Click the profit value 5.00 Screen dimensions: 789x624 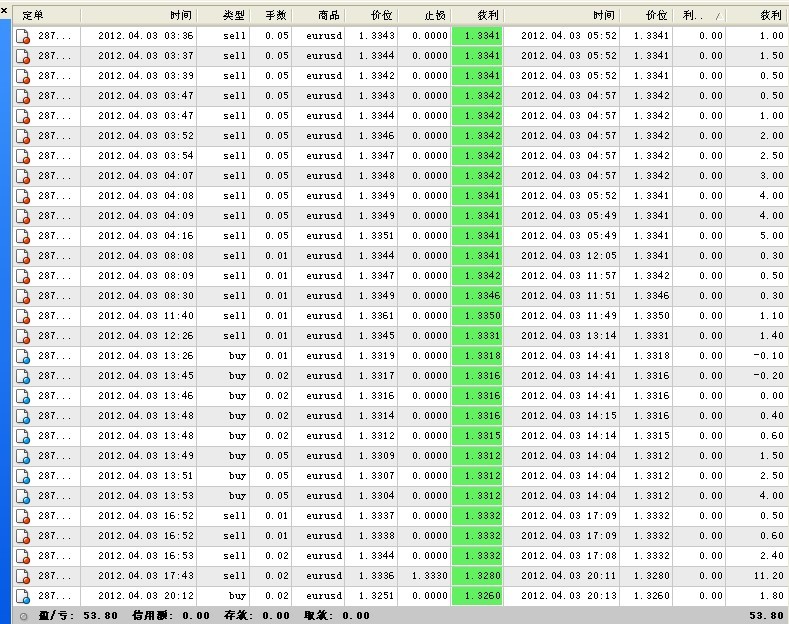tap(772, 236)
